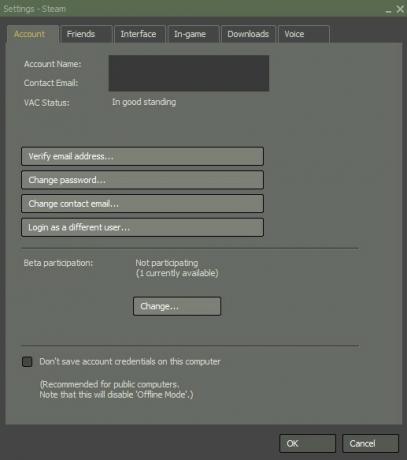Click Change contact email button
This screenshot has width=407, height=460.
(x=142, y=204)
